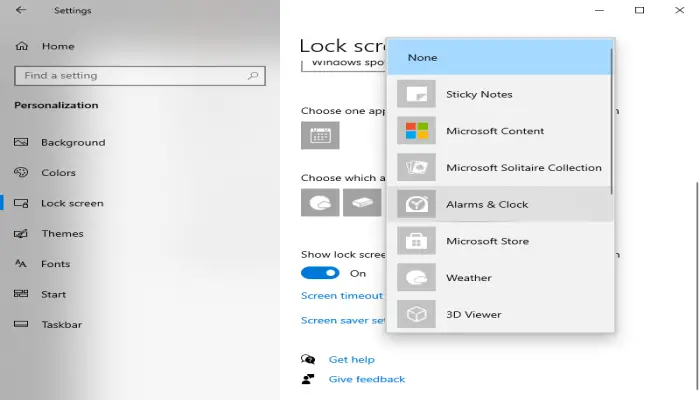Click the Microsoft Store bag icon

pos(416,241)
